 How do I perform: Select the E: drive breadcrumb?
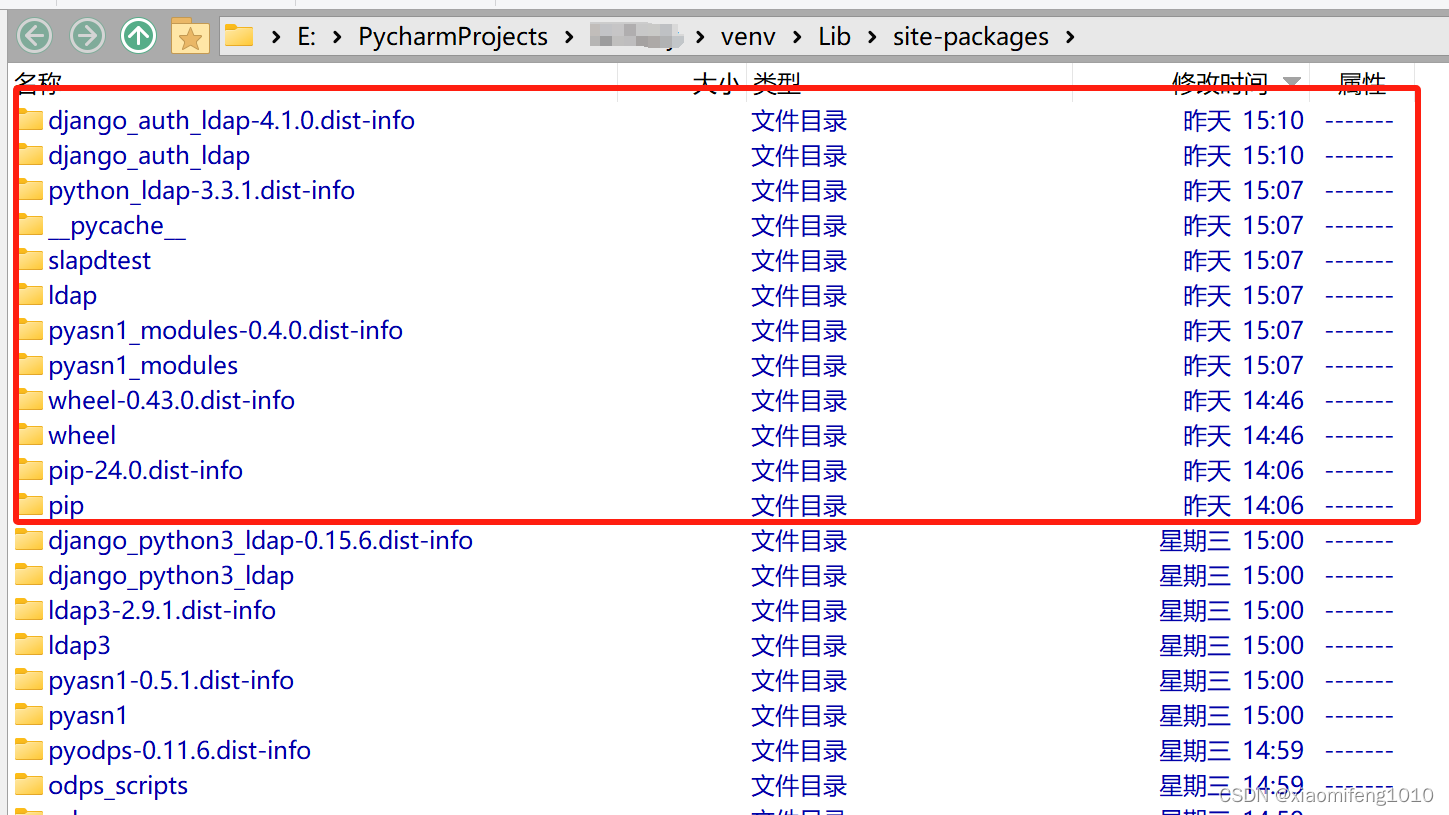pyautogui.click(x=307, y=37)
